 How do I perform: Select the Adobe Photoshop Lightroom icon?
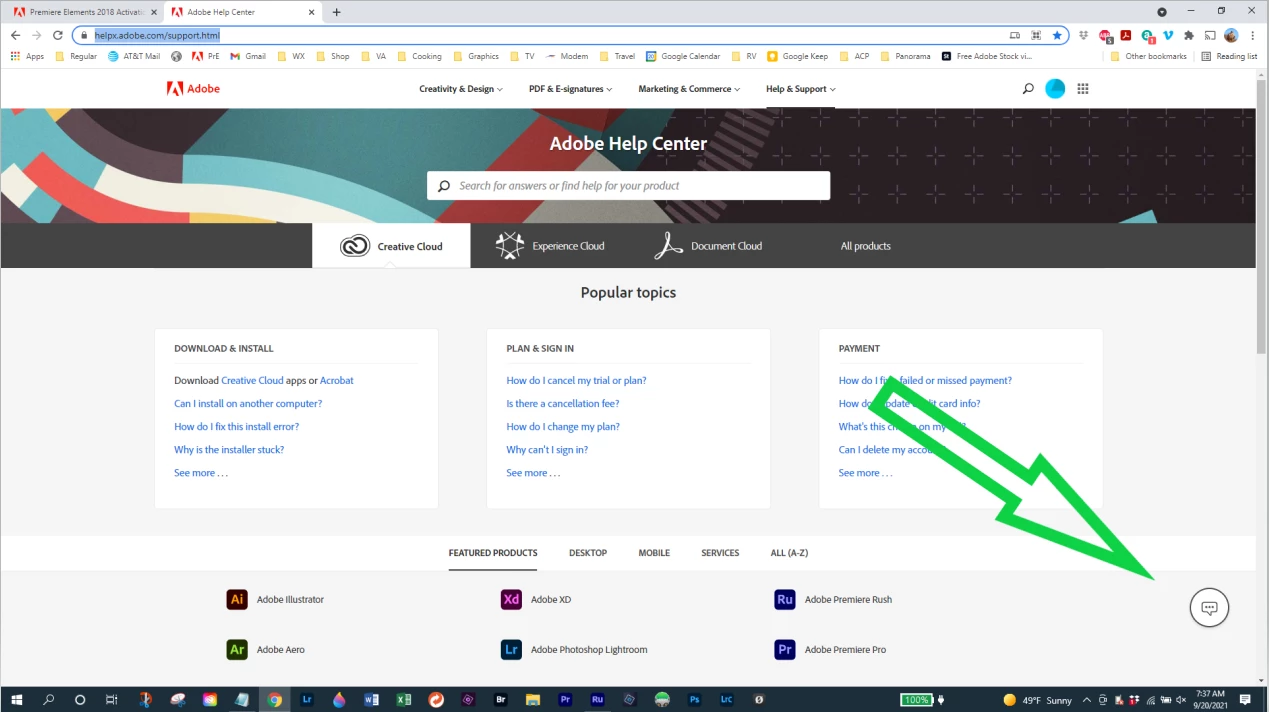(x=511, y=650)
